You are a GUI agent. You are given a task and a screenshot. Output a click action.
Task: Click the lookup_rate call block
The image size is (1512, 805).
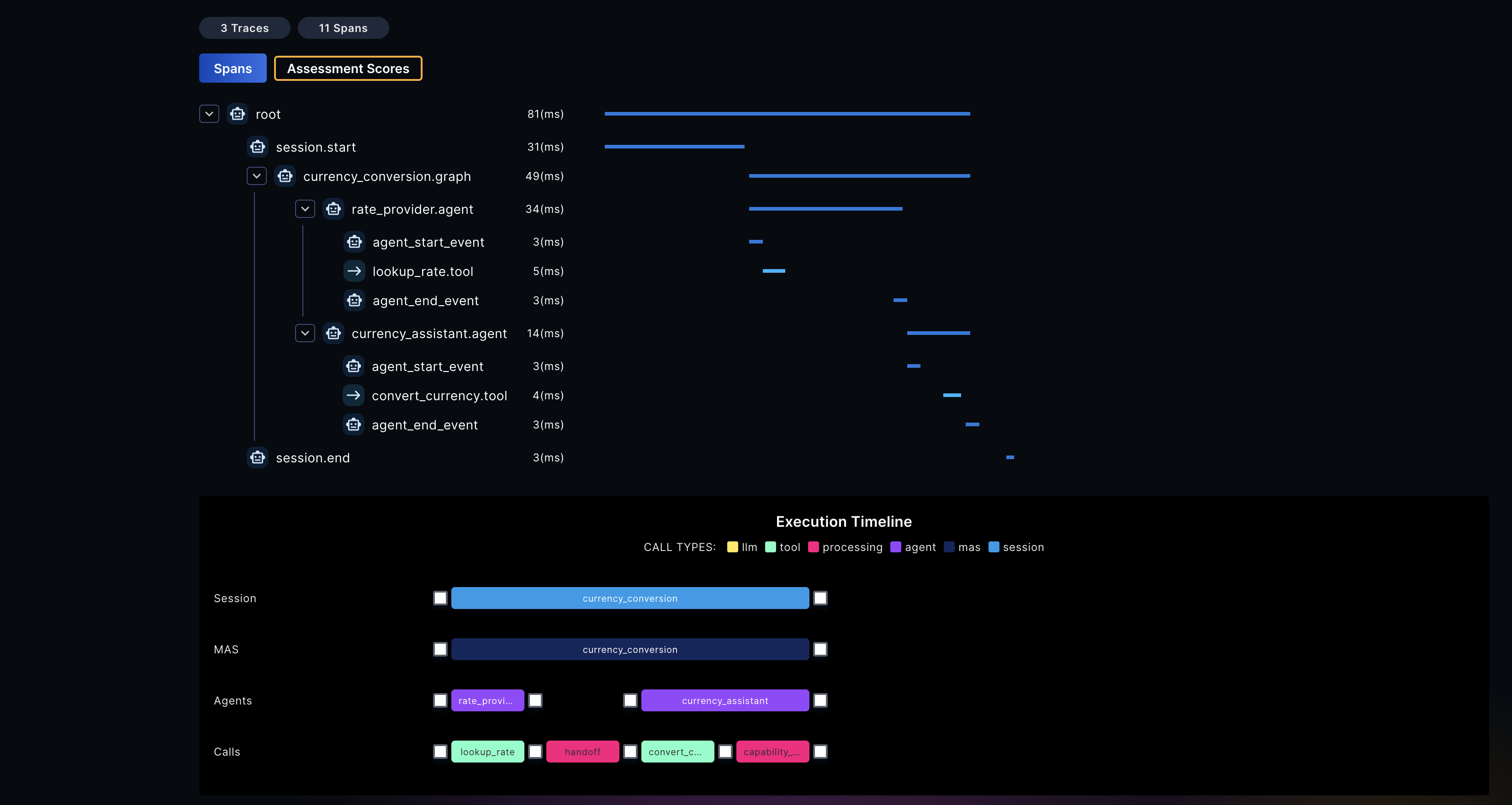pyautogui.click(x=488, y=752)
